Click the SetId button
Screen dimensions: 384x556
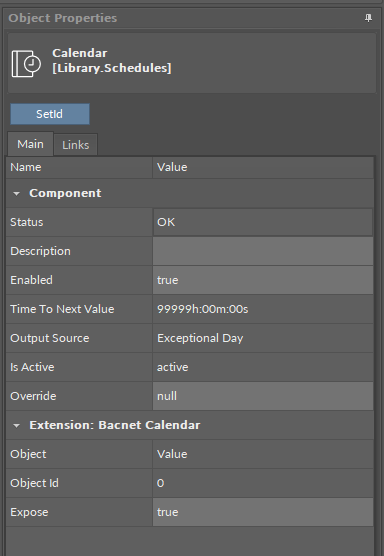pyautogui.click(x=50, y=114)
